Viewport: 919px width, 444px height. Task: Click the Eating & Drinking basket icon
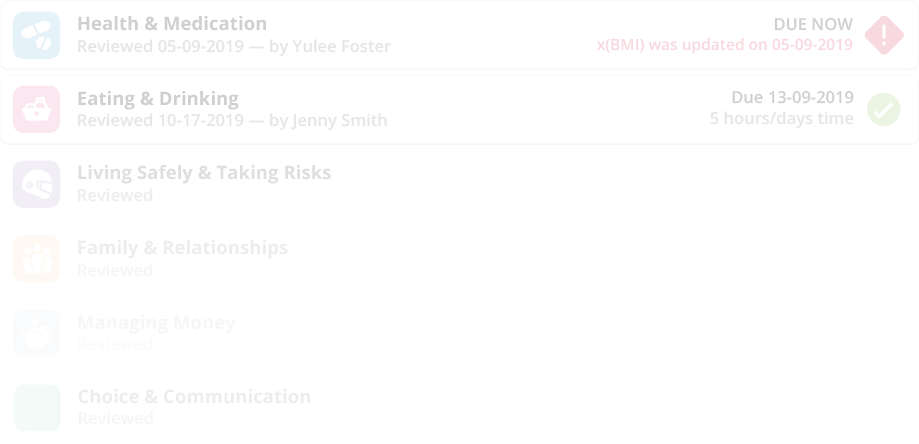(36, 110)
